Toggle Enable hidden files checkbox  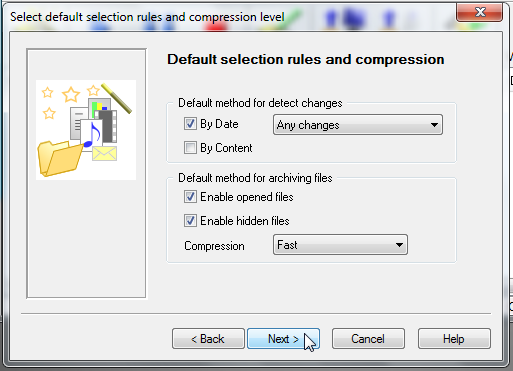[190, 221]
